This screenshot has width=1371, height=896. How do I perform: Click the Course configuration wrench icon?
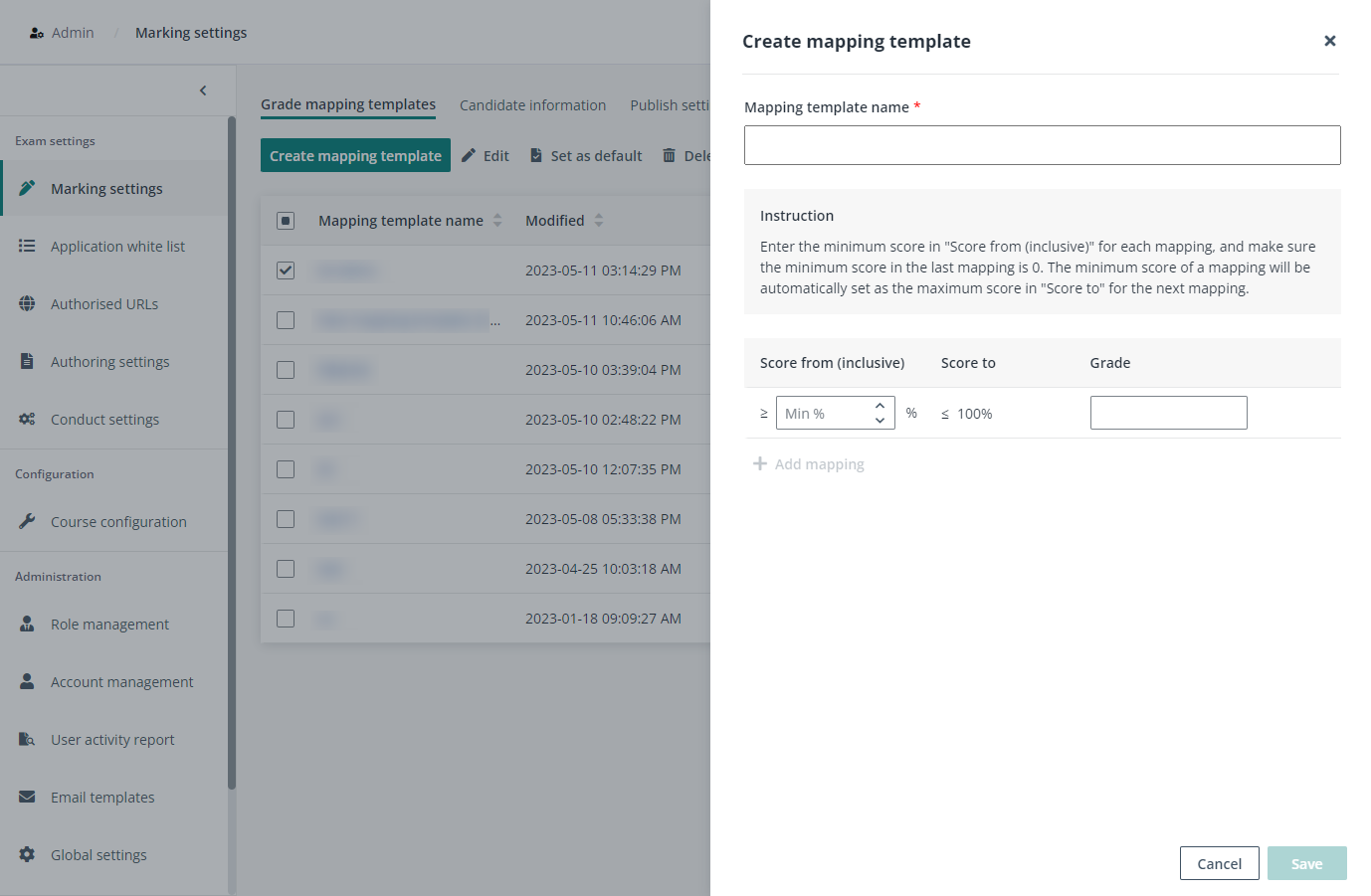tap(27, 521)
